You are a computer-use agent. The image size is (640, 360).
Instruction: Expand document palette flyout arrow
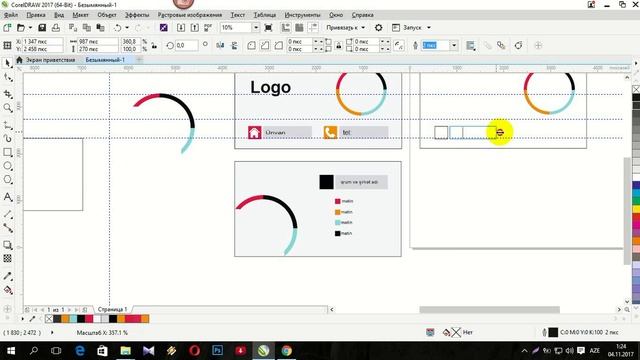pyautogui.click(x=22, y=319)
